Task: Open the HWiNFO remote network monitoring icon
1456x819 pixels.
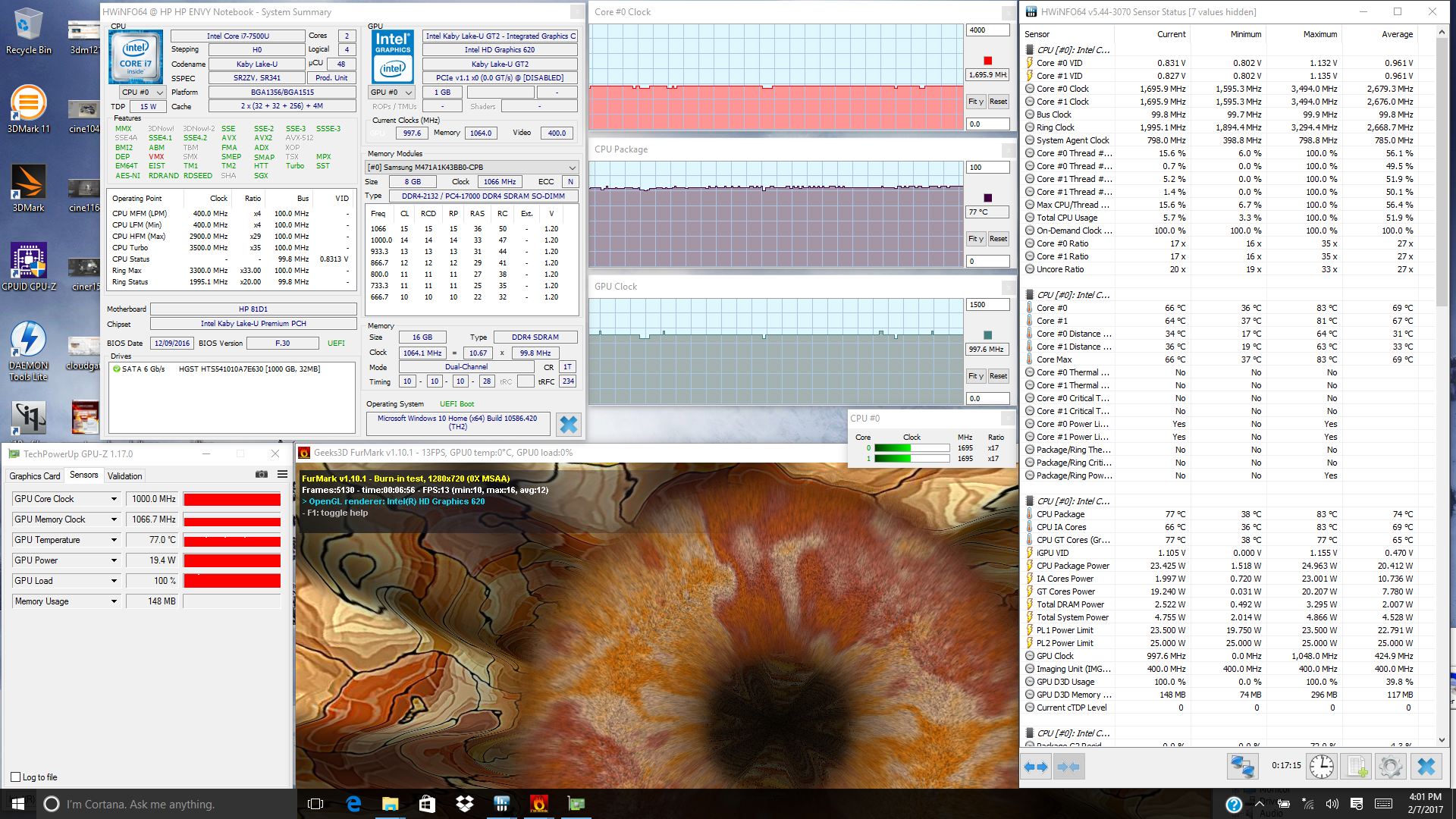Action: [x=1243, y=767]
